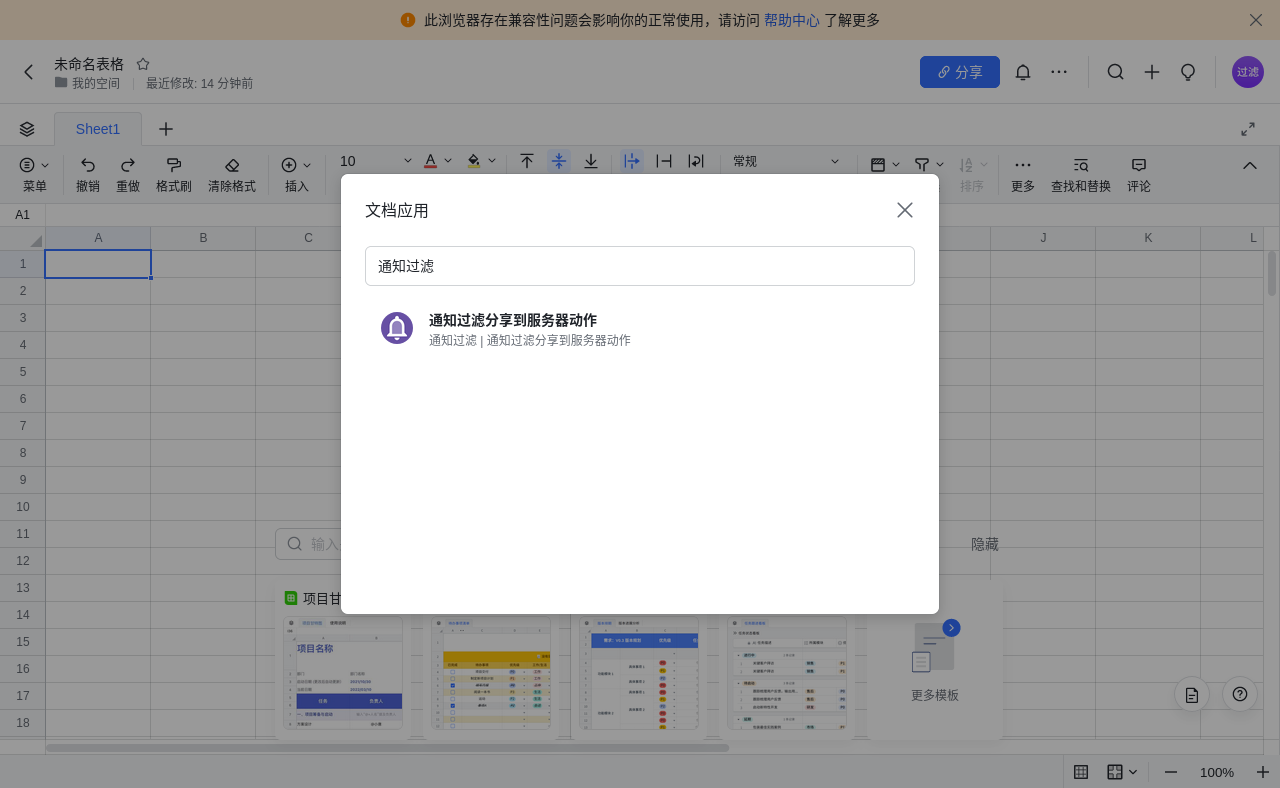This screenshot has height=788, width=1280.
Task: Click the horizontal scrollbar
Action: pos(388,747)
